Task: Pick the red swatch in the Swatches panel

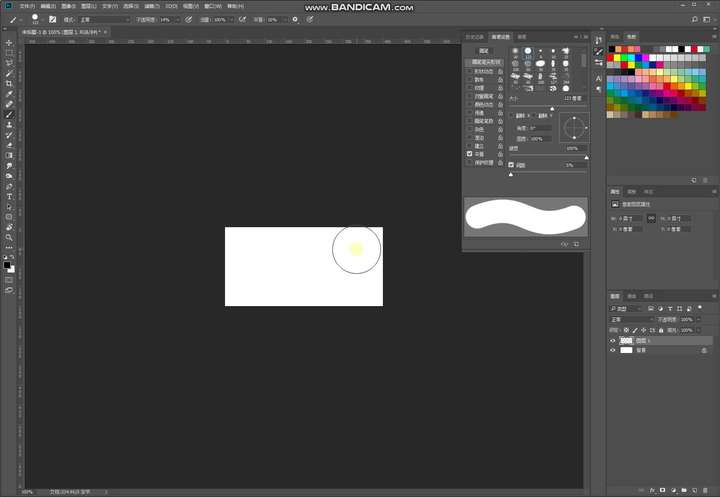Action: click(610, 58)
